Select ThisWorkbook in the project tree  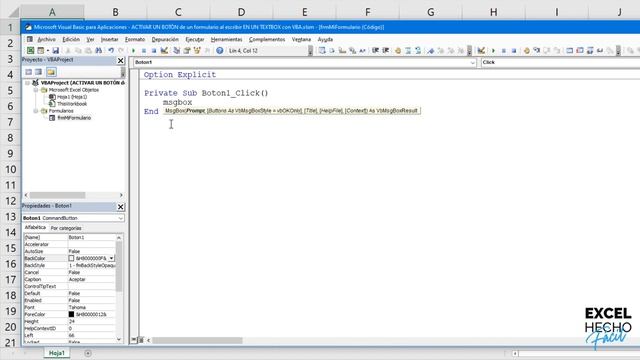(72, 104)
